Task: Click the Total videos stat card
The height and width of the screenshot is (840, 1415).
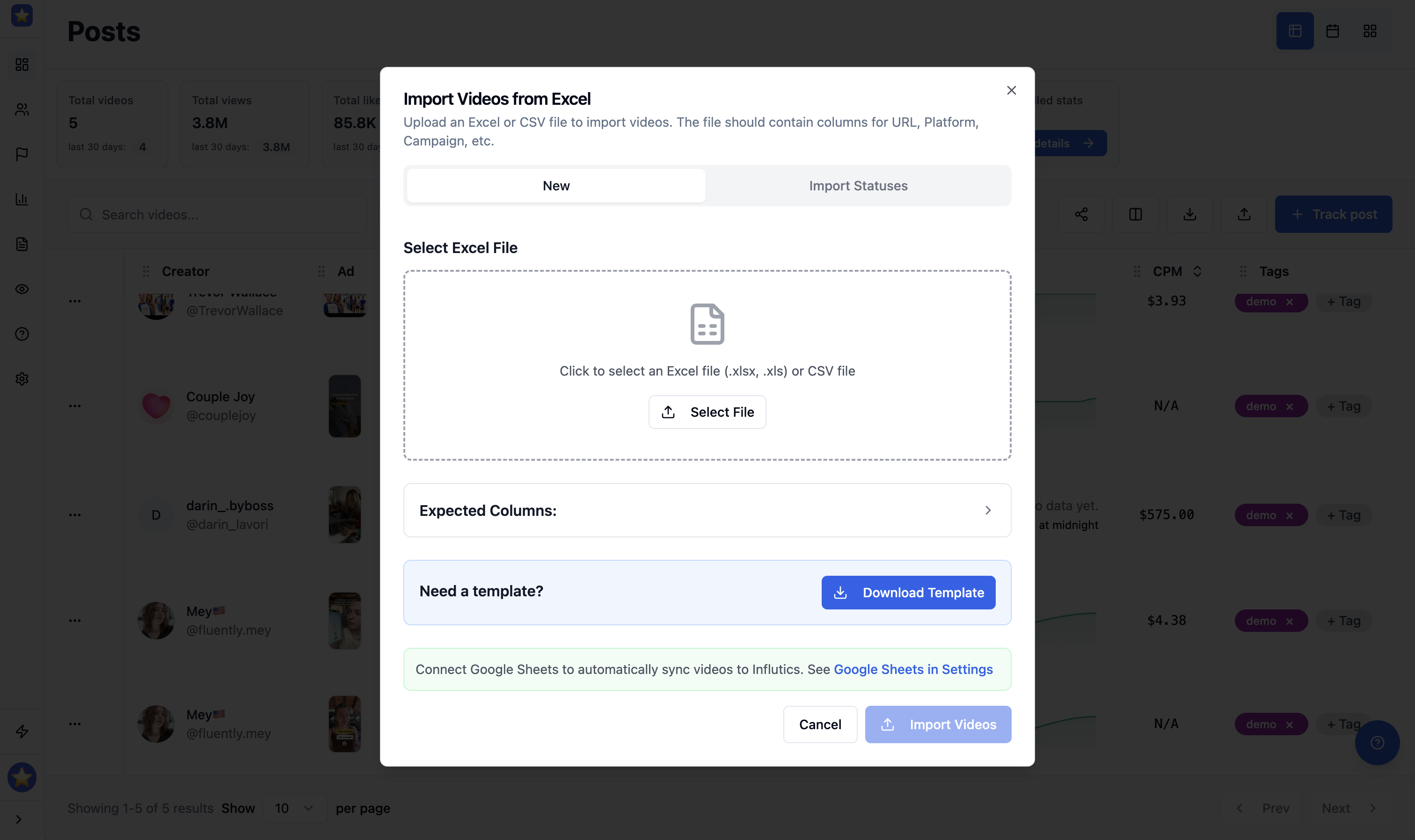Action: coord(112,124)
